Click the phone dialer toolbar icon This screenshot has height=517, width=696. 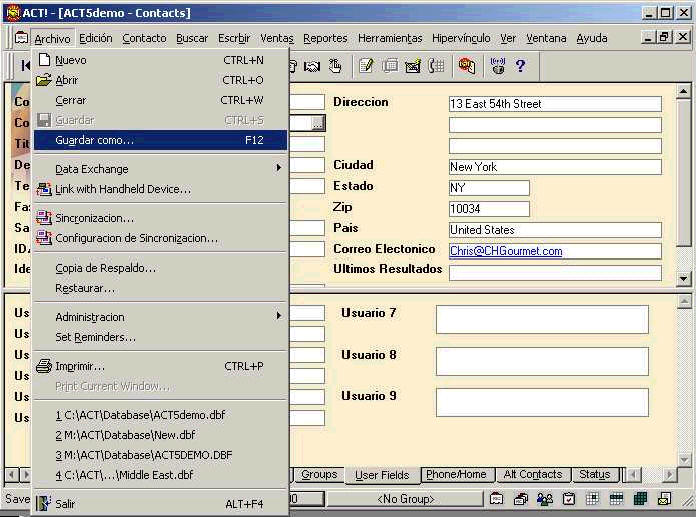point(436,66)
